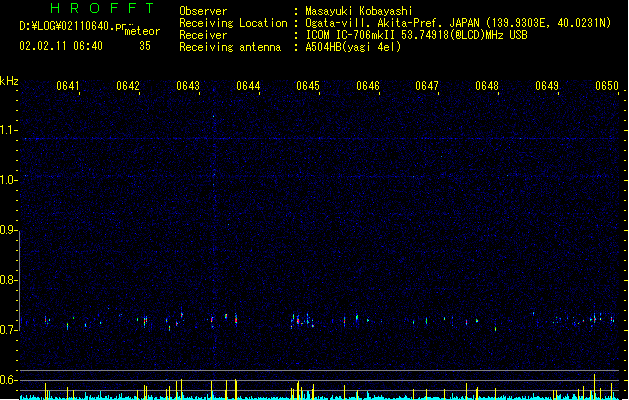Click the 1.0 kHz frequency label
Viewport: 629px width, 400px height.
8,180
